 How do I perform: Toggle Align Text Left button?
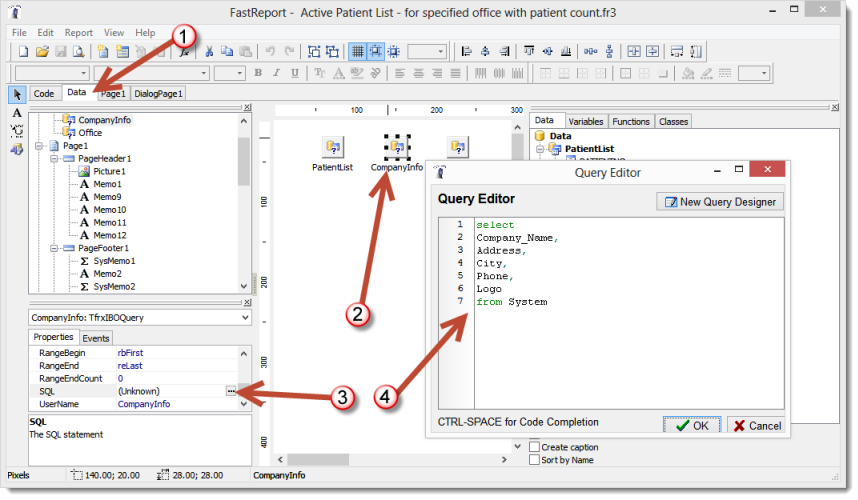tap(400, 73)
